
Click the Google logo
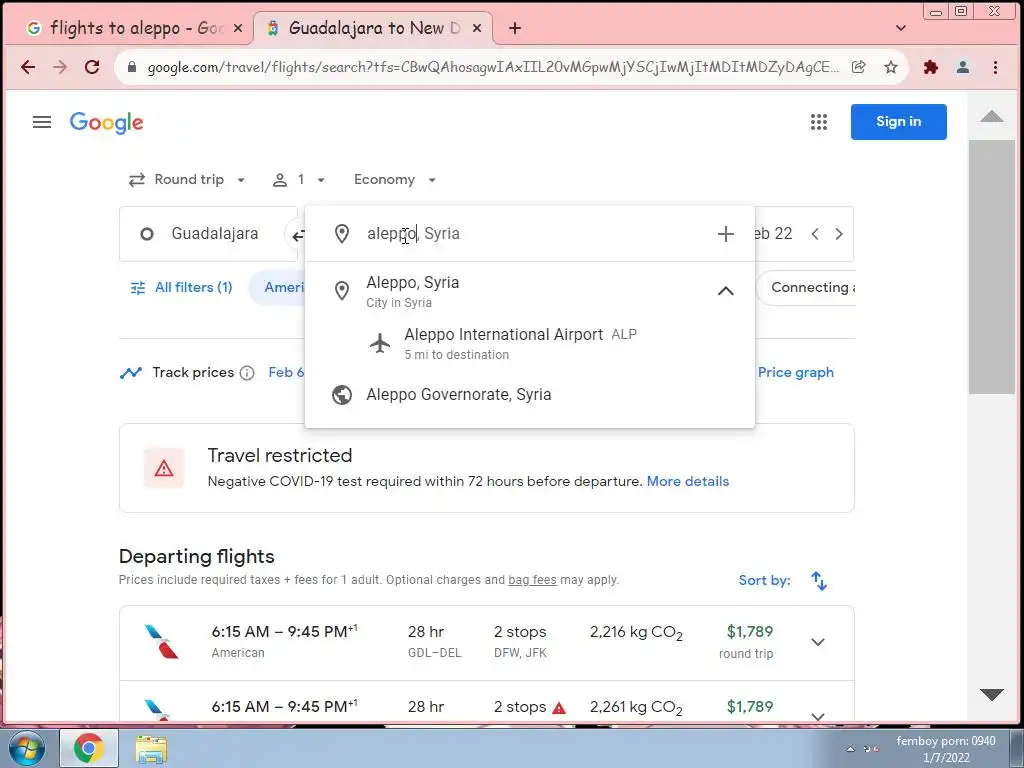point(106,123)
